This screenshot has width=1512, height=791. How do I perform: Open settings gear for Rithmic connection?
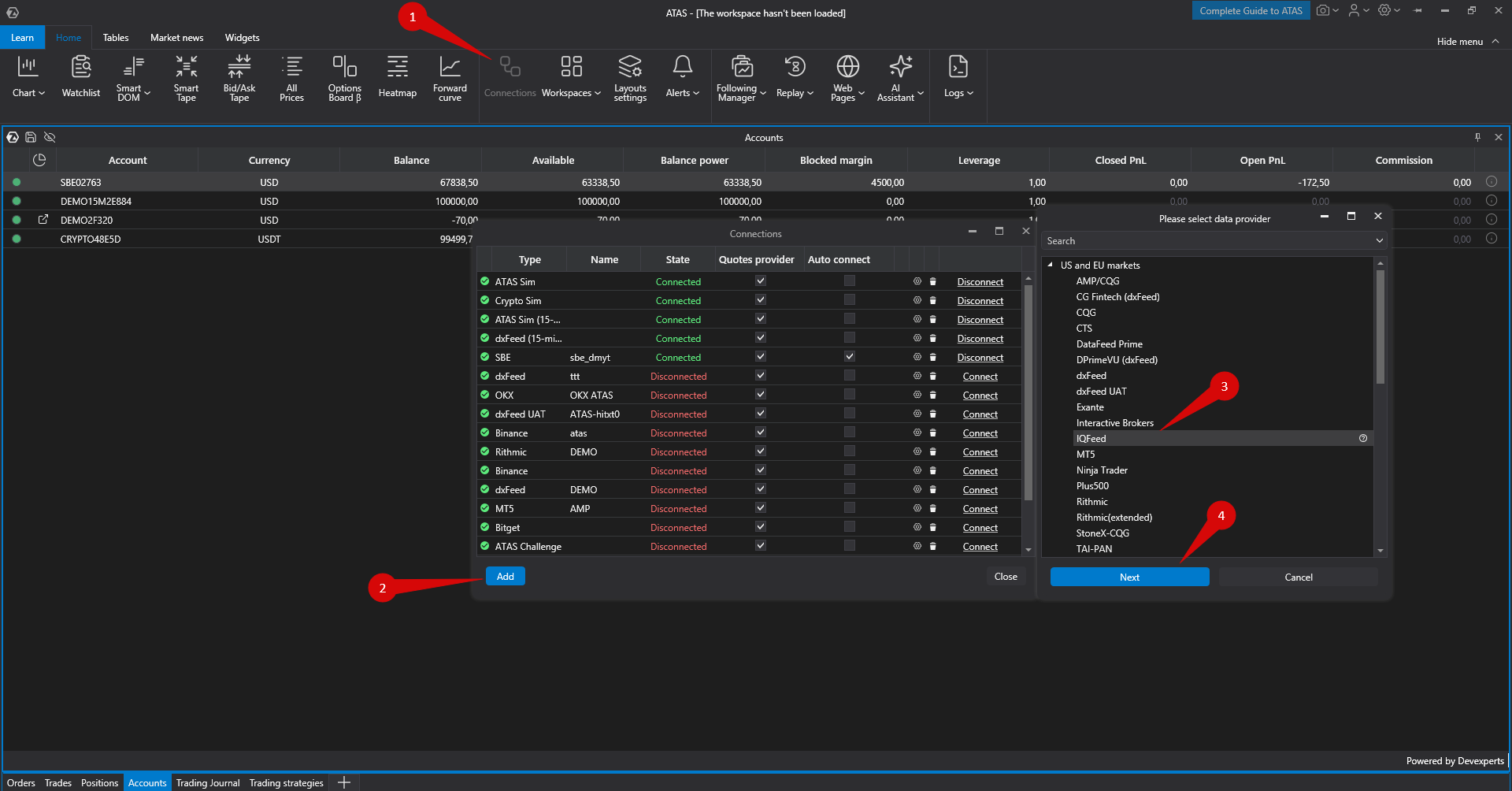pos(917,451)
